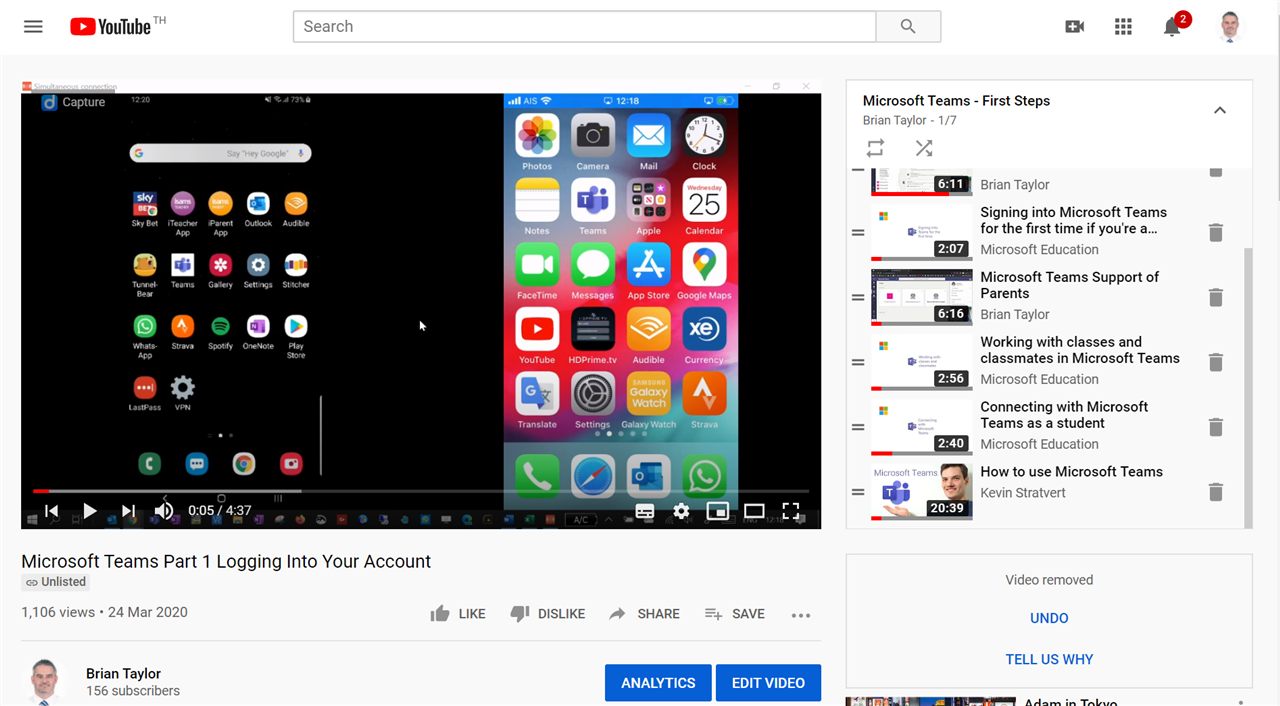This screenshot has height=706, width=1280.
Task: Like the video
Action: pyautogui.click(x=458, y=614)
